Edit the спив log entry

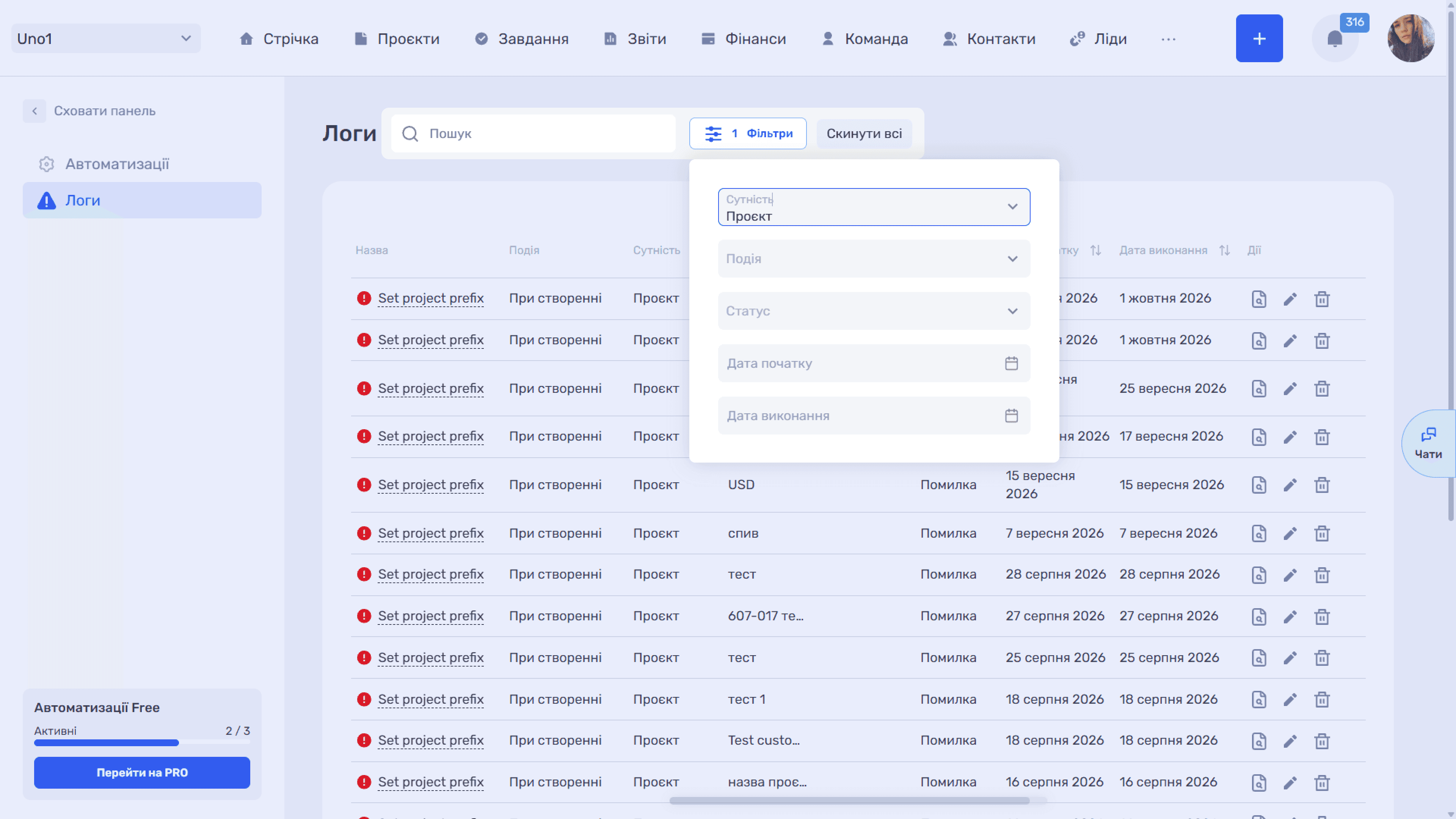1290,533
